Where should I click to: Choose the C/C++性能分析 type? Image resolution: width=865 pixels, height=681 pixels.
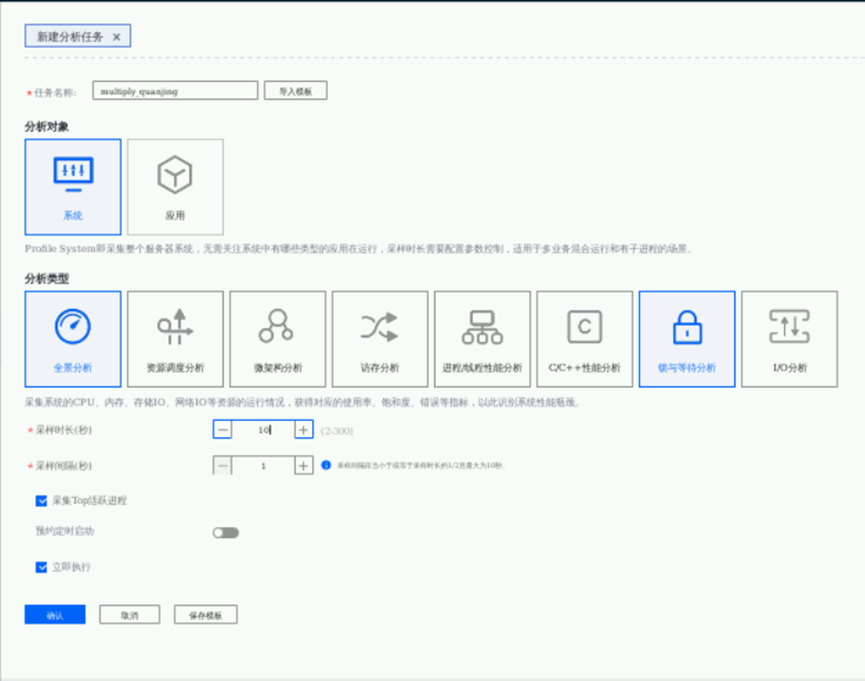585,339
